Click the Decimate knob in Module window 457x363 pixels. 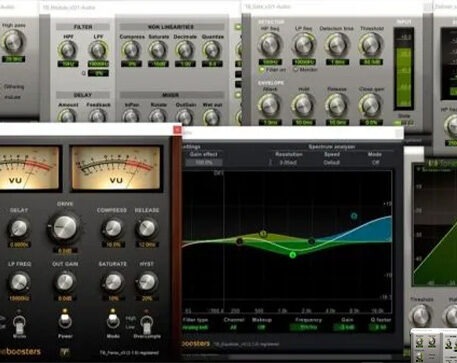click(185, 50)
